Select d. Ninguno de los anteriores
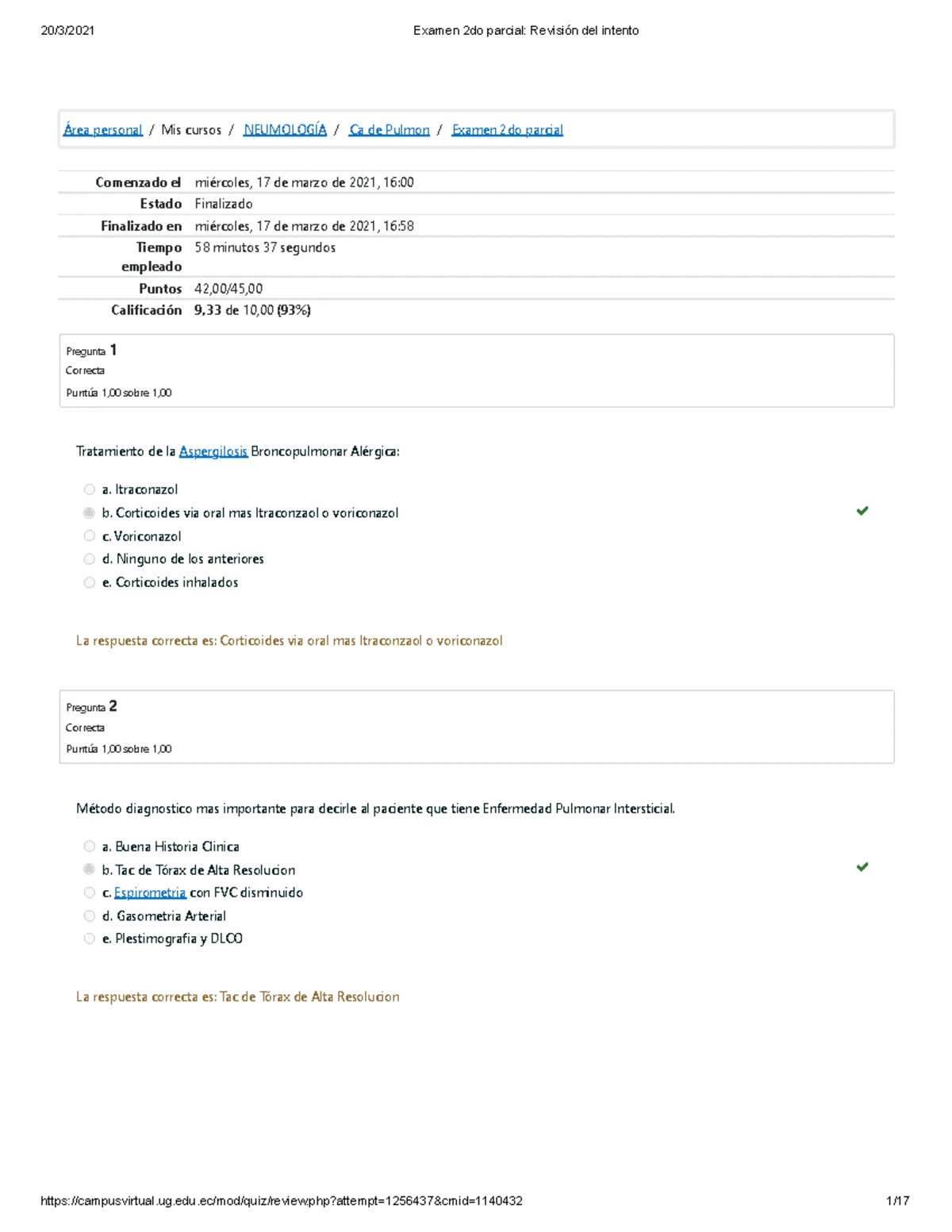The width and height of the screenshot is (952, 1232). tap(90, 559)
